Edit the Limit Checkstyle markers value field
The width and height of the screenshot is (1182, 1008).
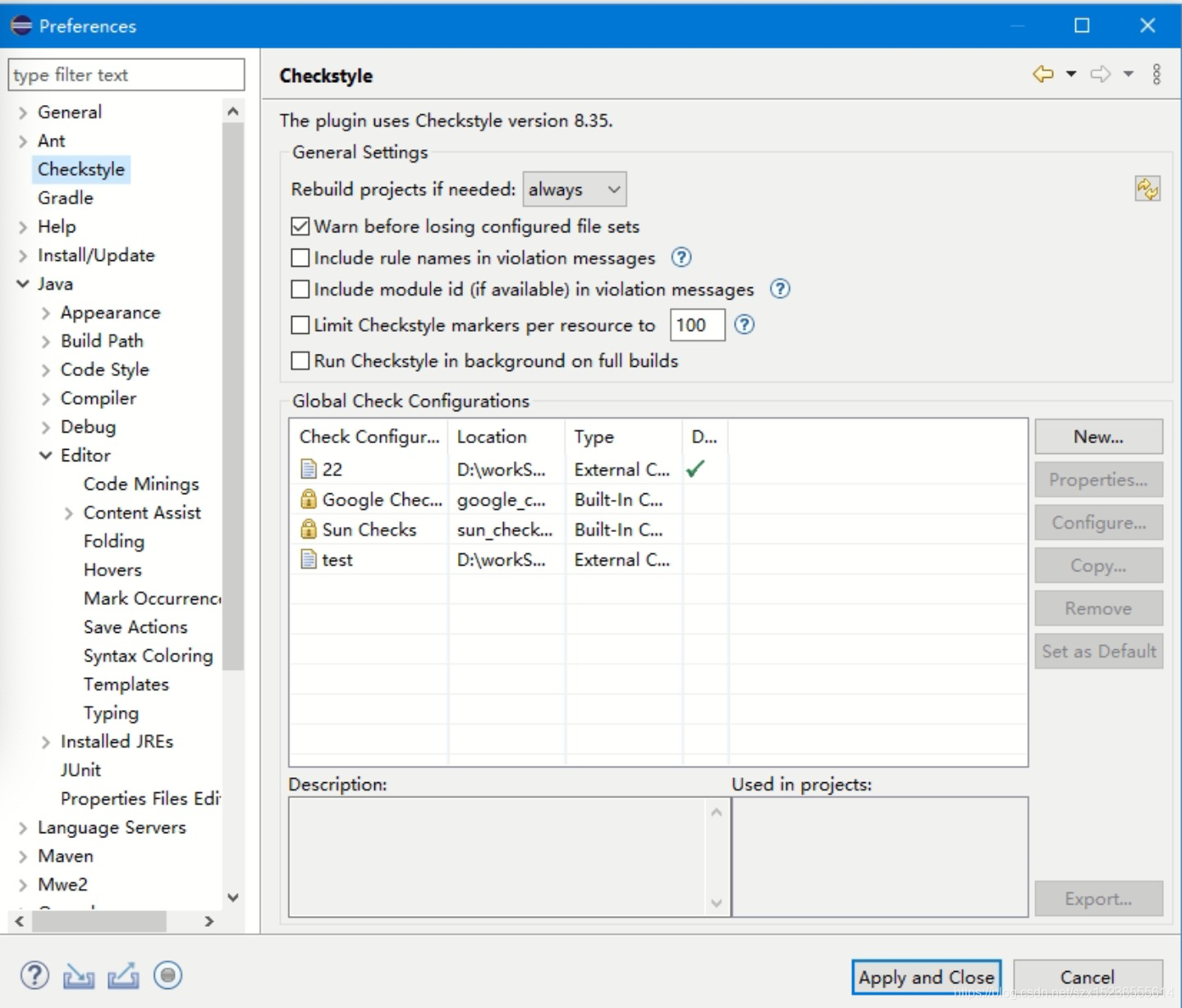pyautogui.click(x=696, y=325)
